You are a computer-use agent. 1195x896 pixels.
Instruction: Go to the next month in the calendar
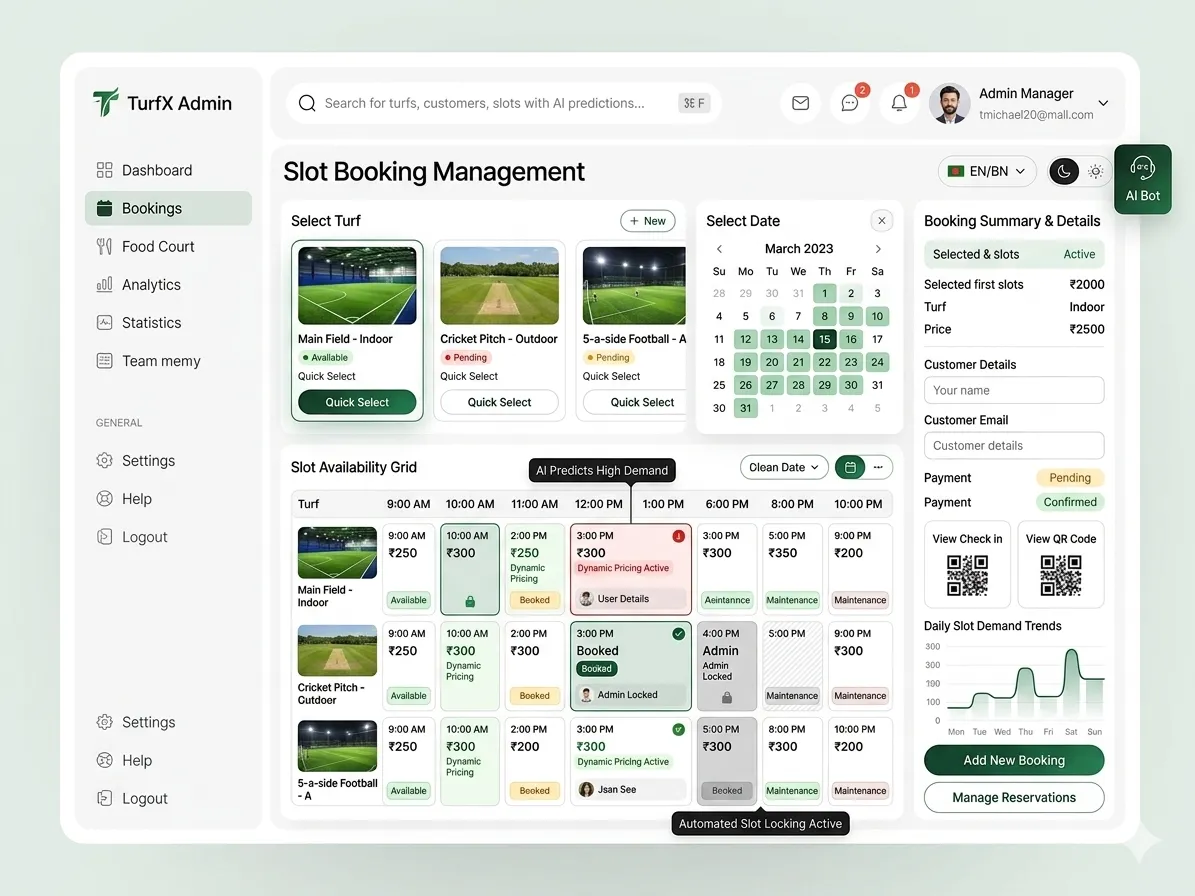tap(878, 249)
